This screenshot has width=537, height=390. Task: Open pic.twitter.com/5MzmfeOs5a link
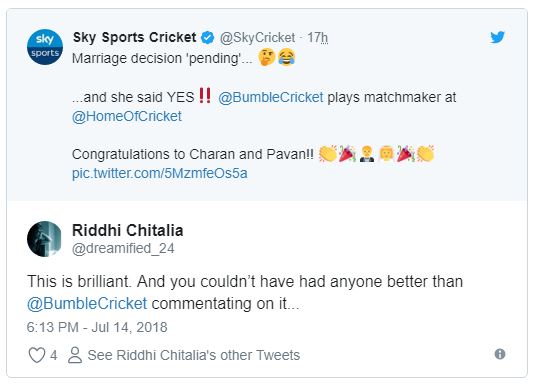[160, 173]
